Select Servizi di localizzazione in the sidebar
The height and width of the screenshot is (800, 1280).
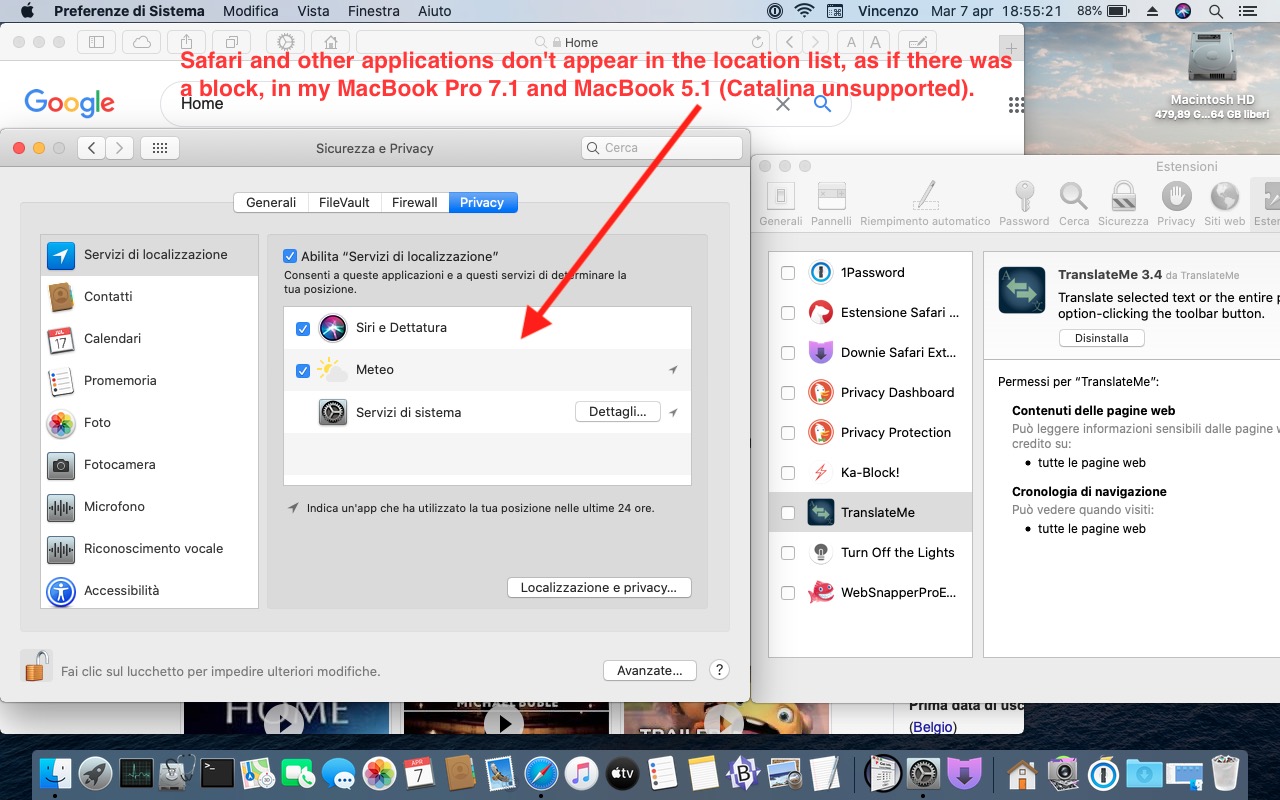pos(150,255)
